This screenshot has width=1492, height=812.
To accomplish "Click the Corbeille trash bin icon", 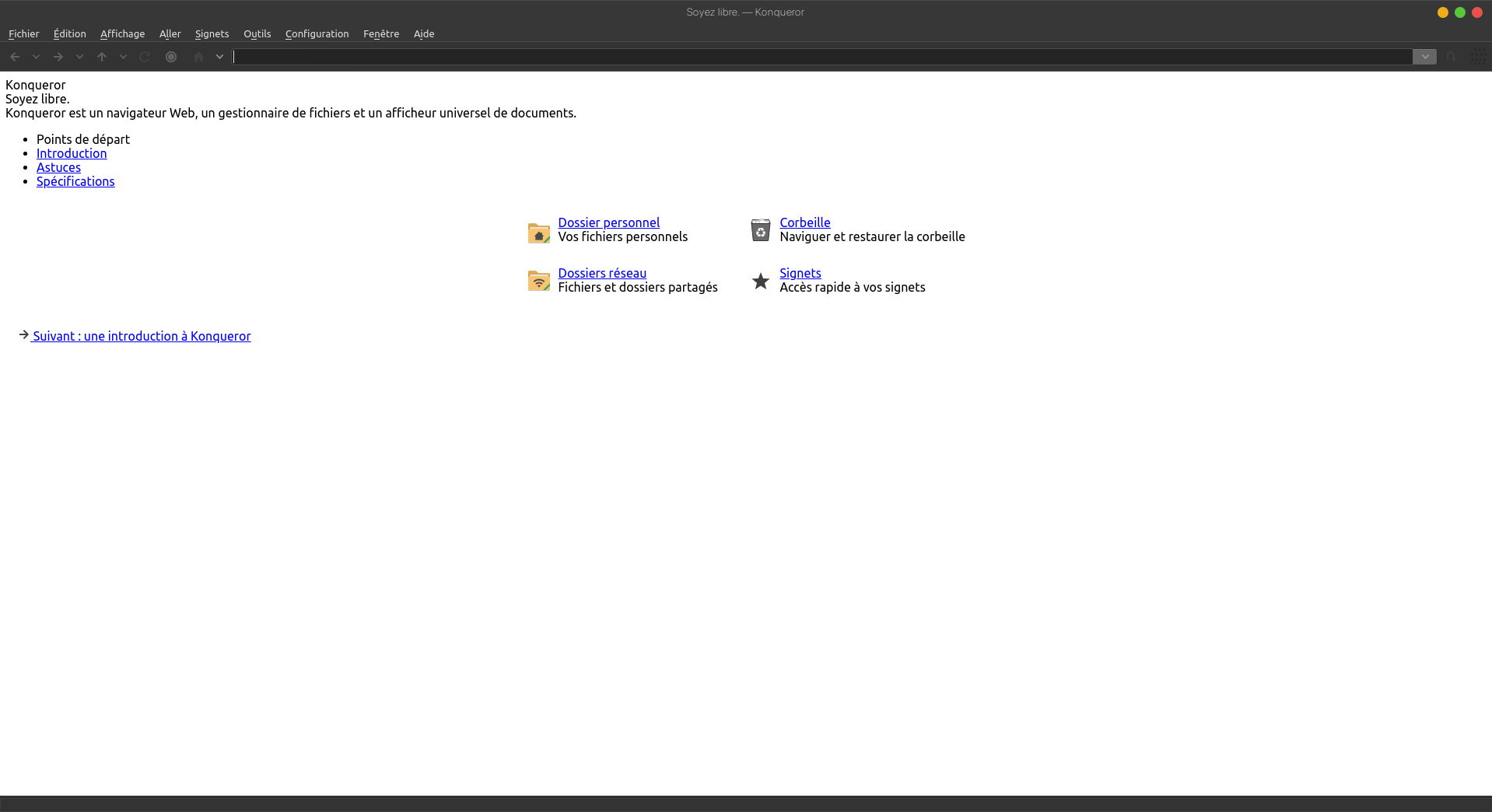I will pyautogui.click(x=760, y=230).
